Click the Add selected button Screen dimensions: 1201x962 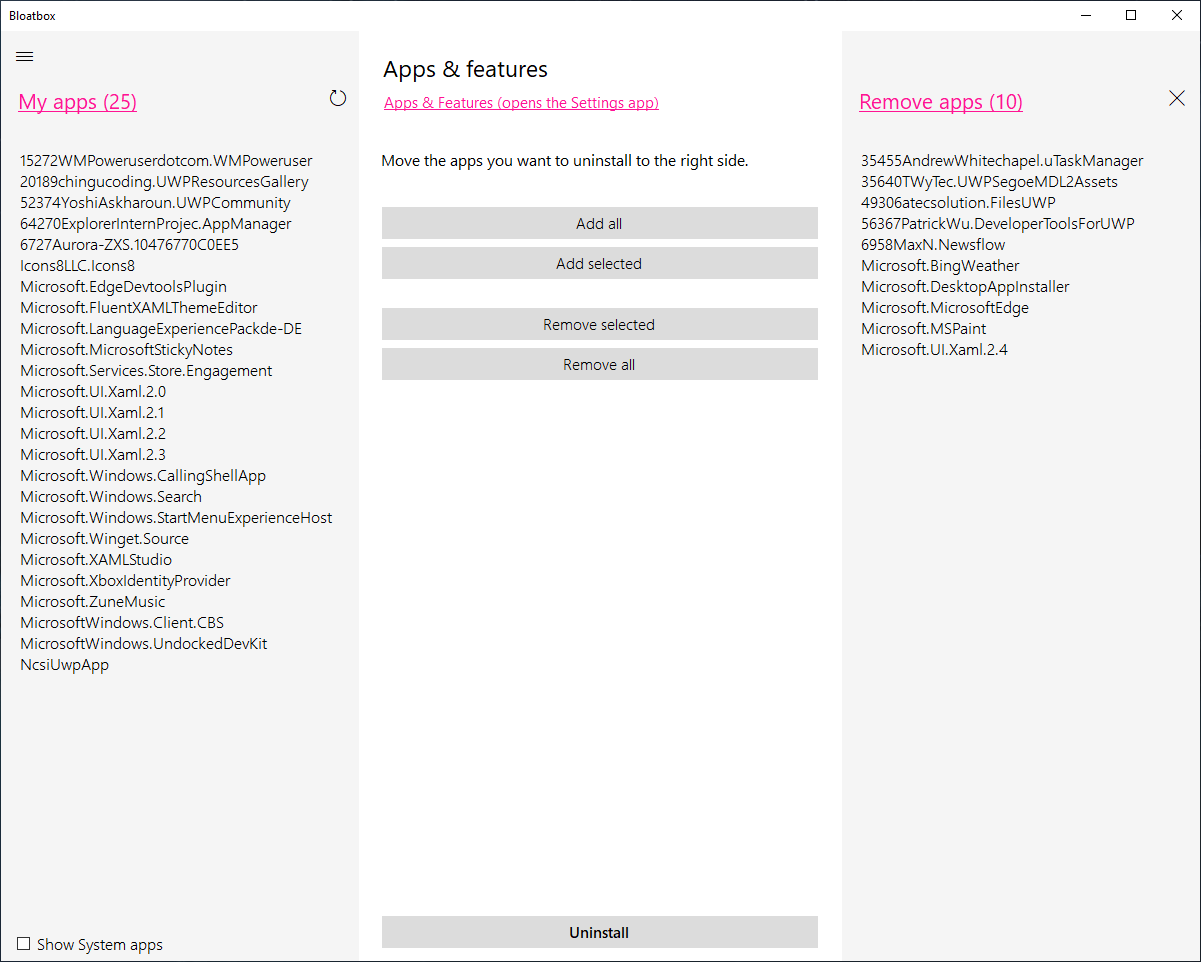tap(599, 264)
